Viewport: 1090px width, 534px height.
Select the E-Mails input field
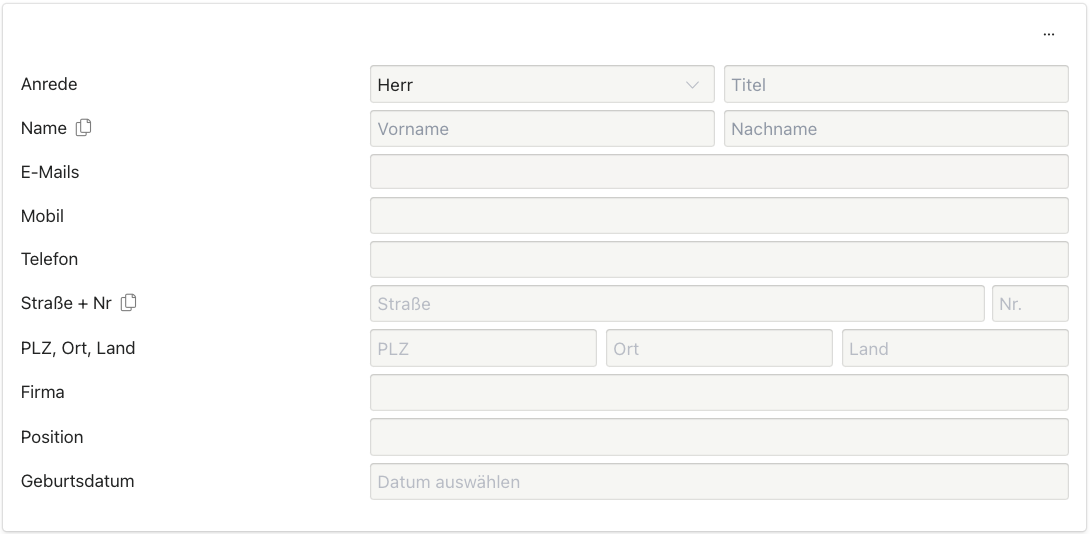point(718,172)
